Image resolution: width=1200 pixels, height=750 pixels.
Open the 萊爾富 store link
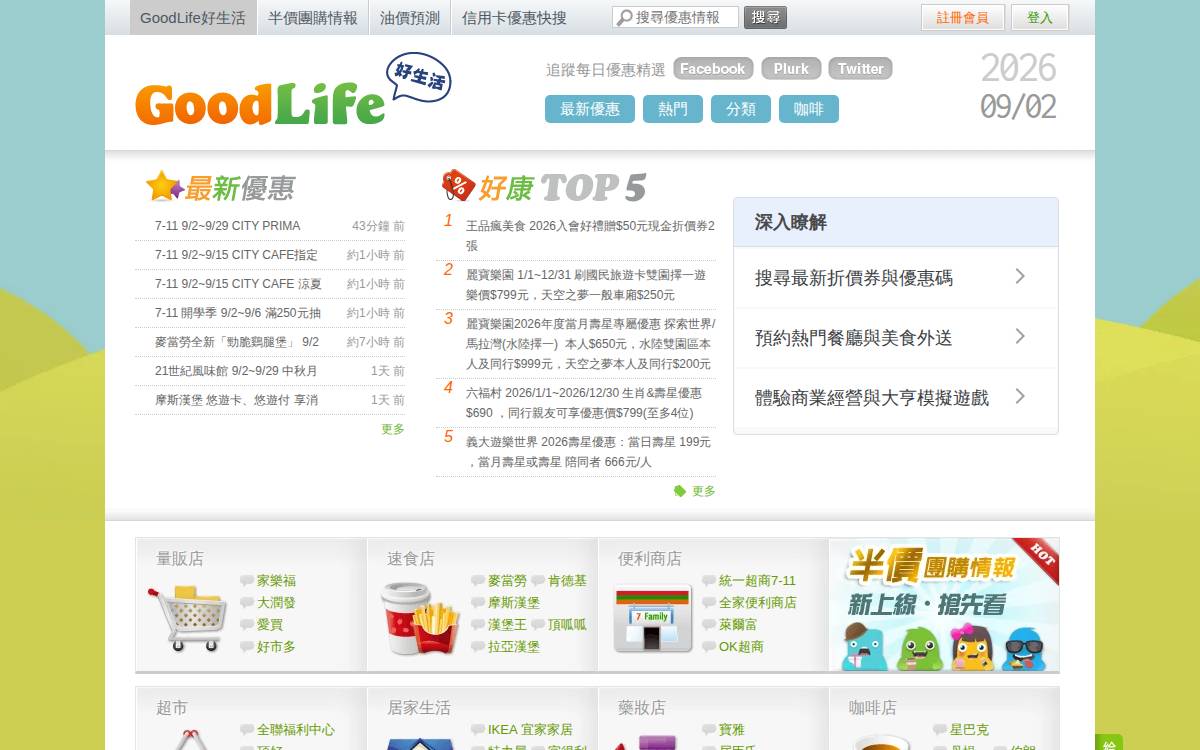(738, 625)
